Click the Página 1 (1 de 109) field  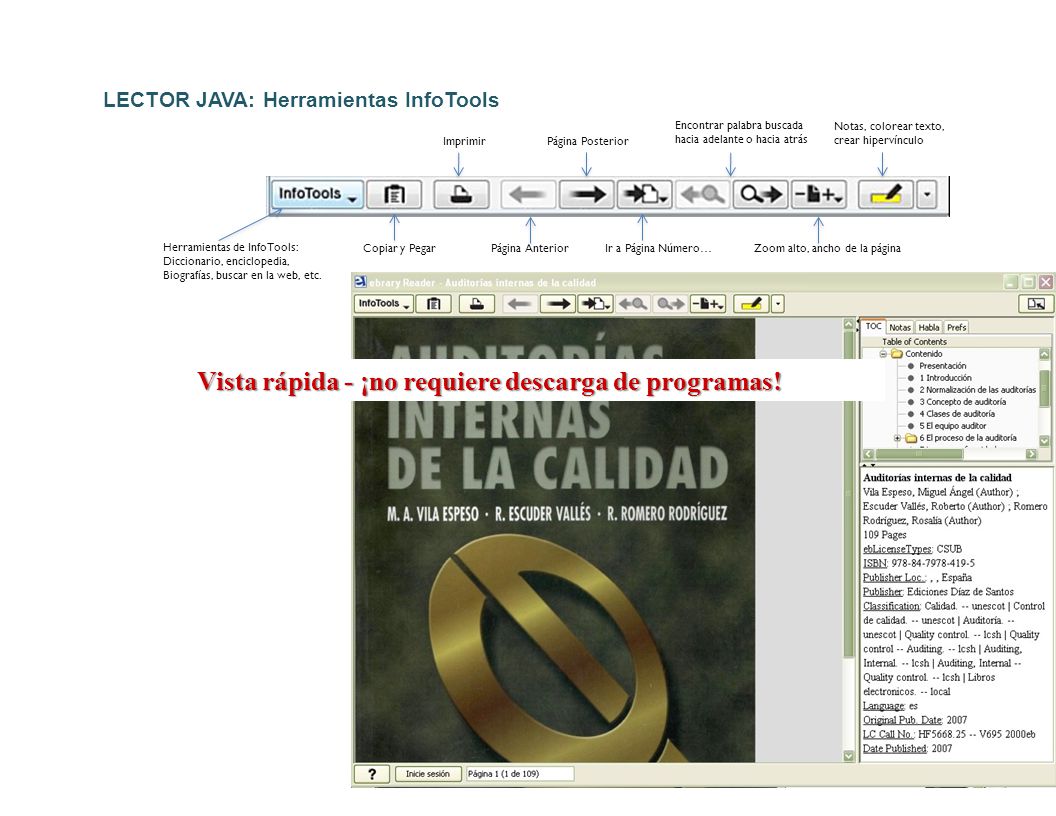[520, 774]
